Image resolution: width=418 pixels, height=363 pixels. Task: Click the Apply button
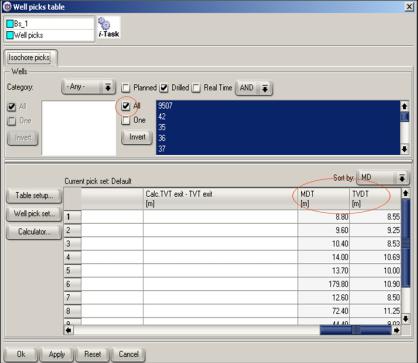pyautogui.click(x=57, y=354)
